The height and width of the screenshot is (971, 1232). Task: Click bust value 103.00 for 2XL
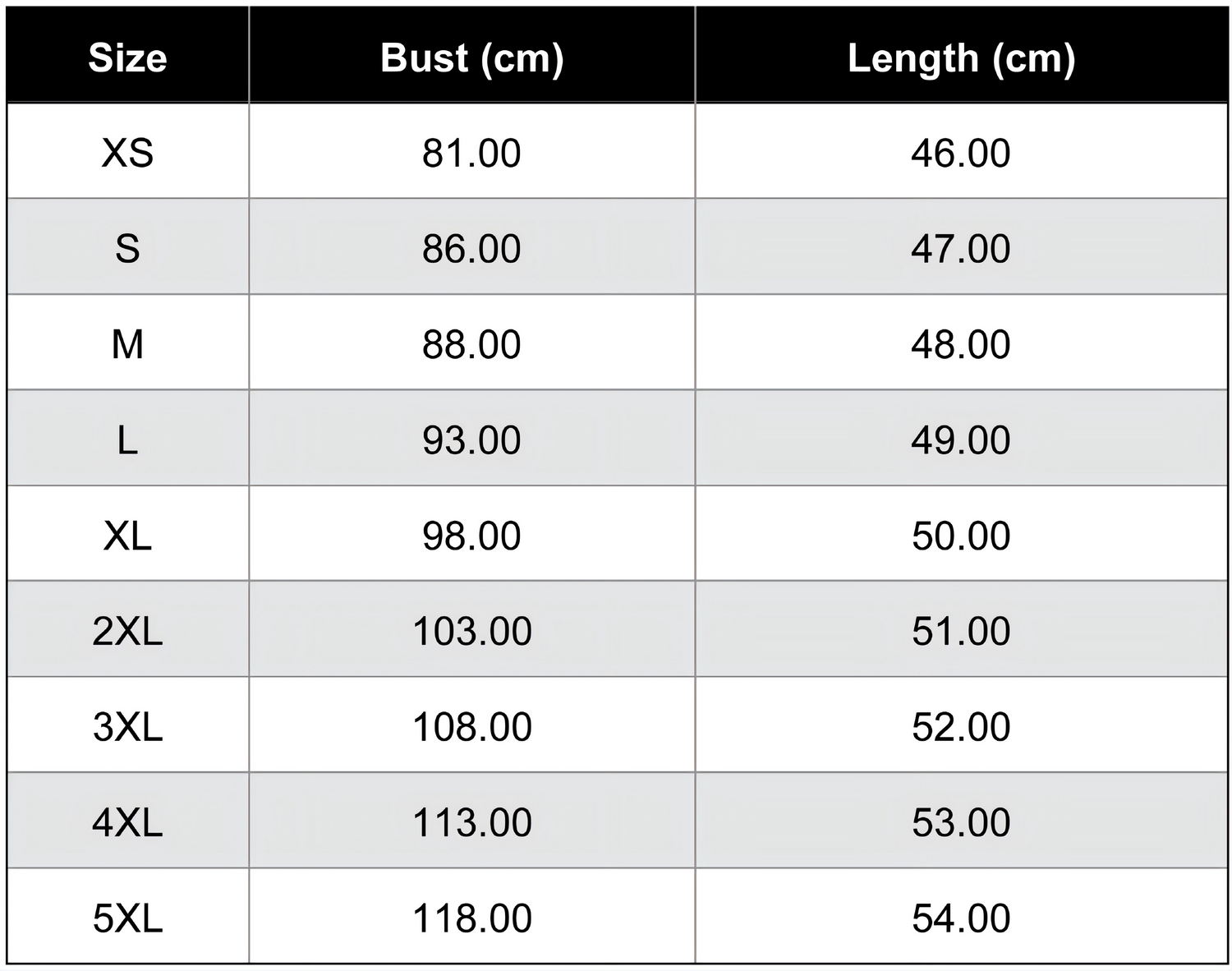(472, 631)
